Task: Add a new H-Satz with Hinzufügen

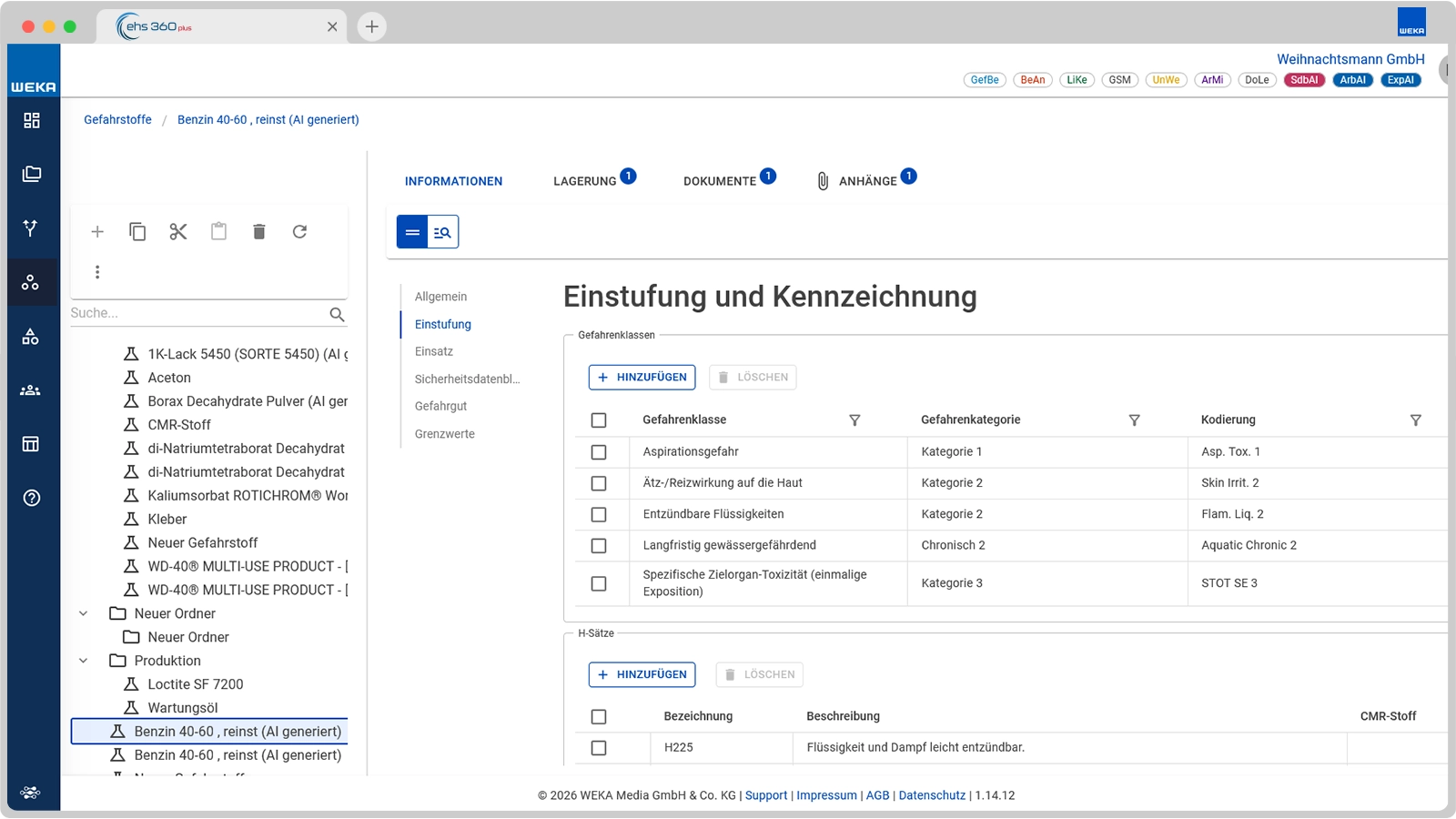Action: pos(642,674)
